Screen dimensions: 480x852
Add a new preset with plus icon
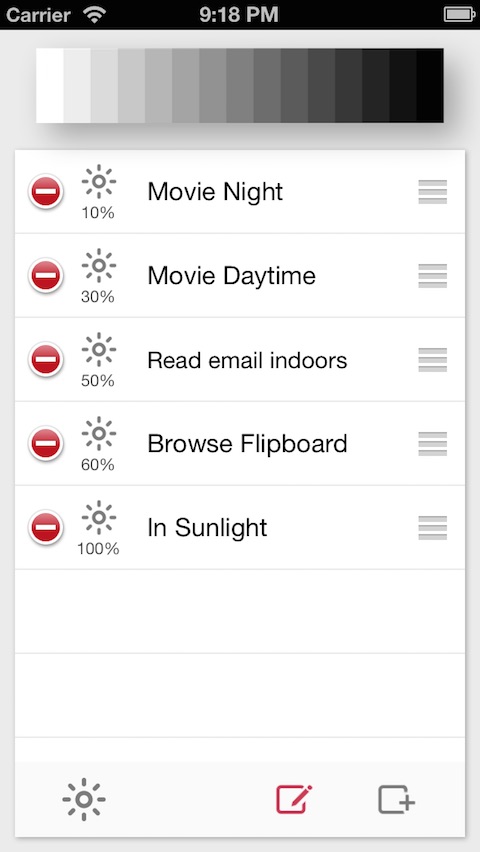tap(397, 800)
